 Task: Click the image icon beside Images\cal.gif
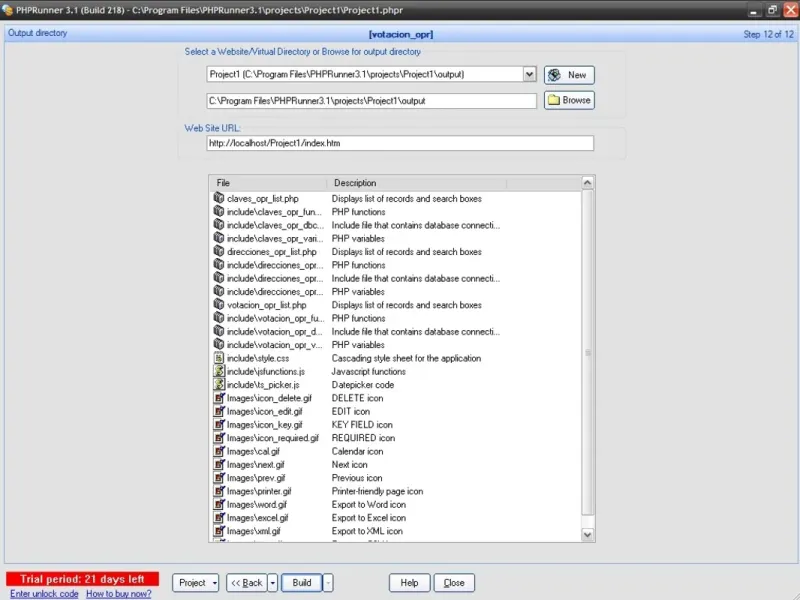[219, 451]
